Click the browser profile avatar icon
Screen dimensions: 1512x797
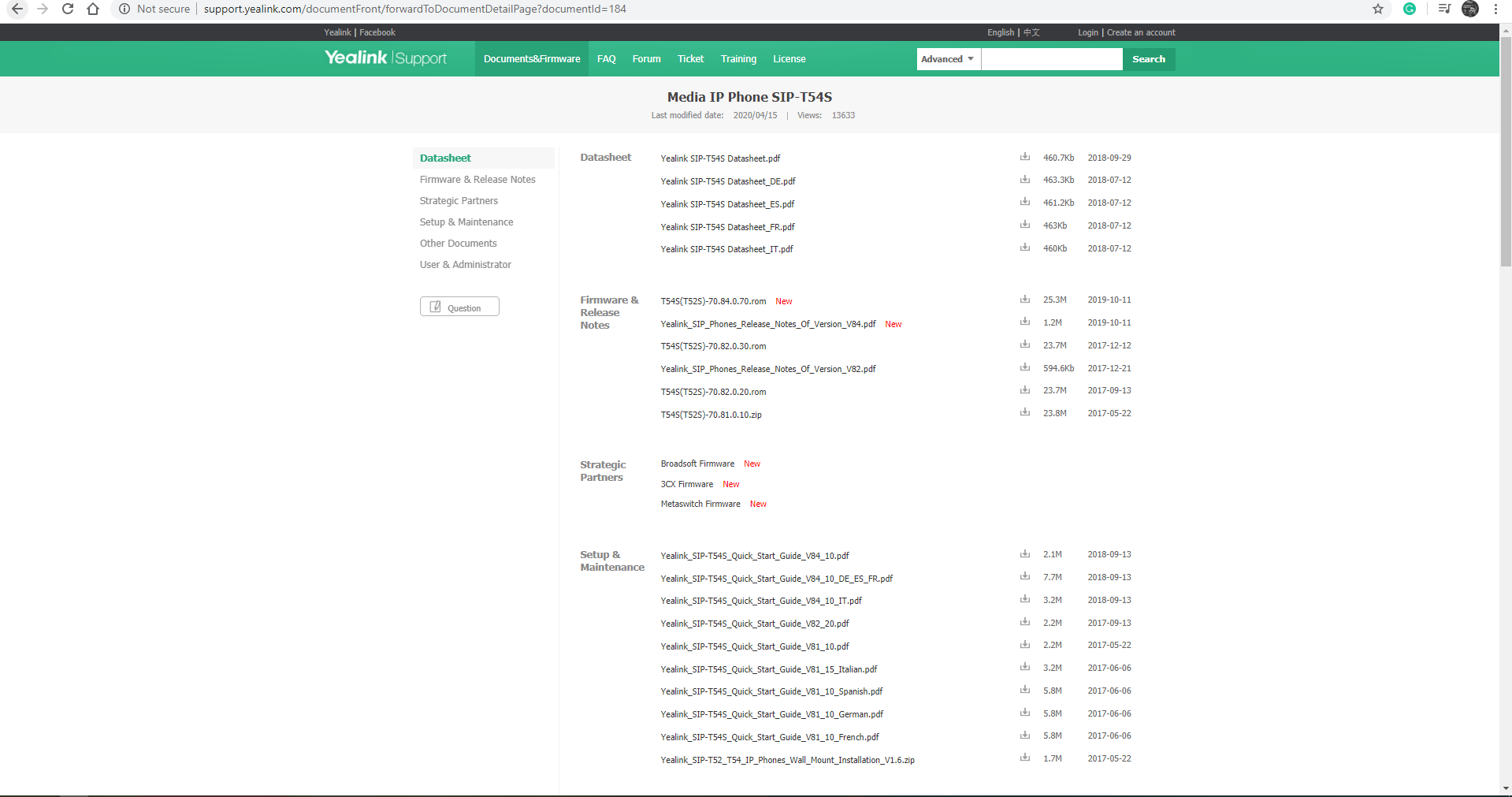[1469, 9]
